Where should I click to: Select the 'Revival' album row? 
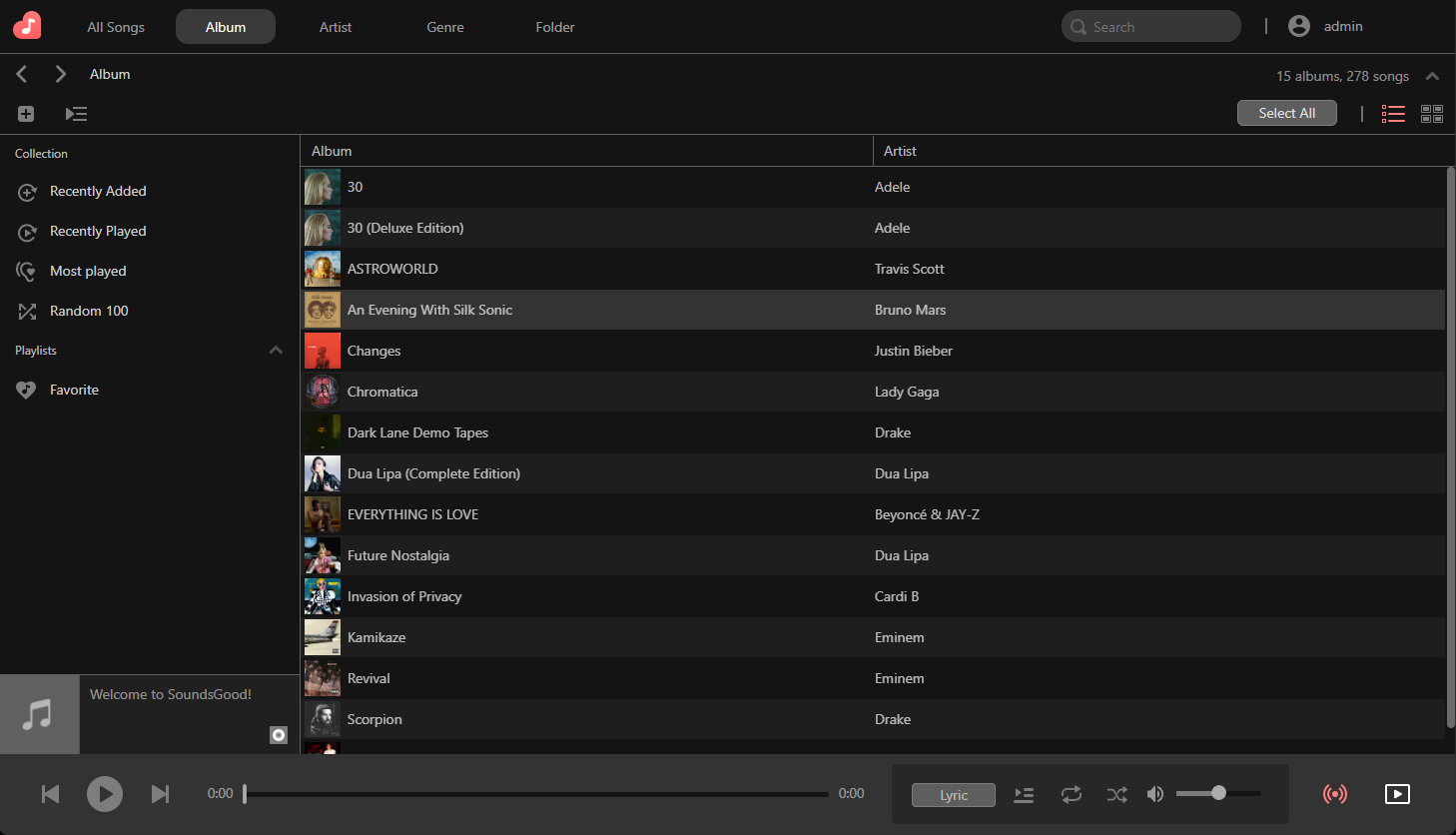[873, 678]
